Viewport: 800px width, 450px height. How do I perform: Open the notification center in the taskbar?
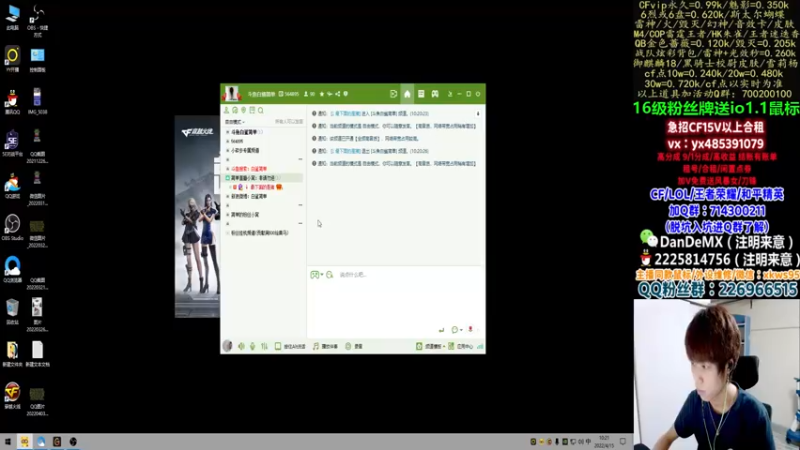click(x=623, y=441)
